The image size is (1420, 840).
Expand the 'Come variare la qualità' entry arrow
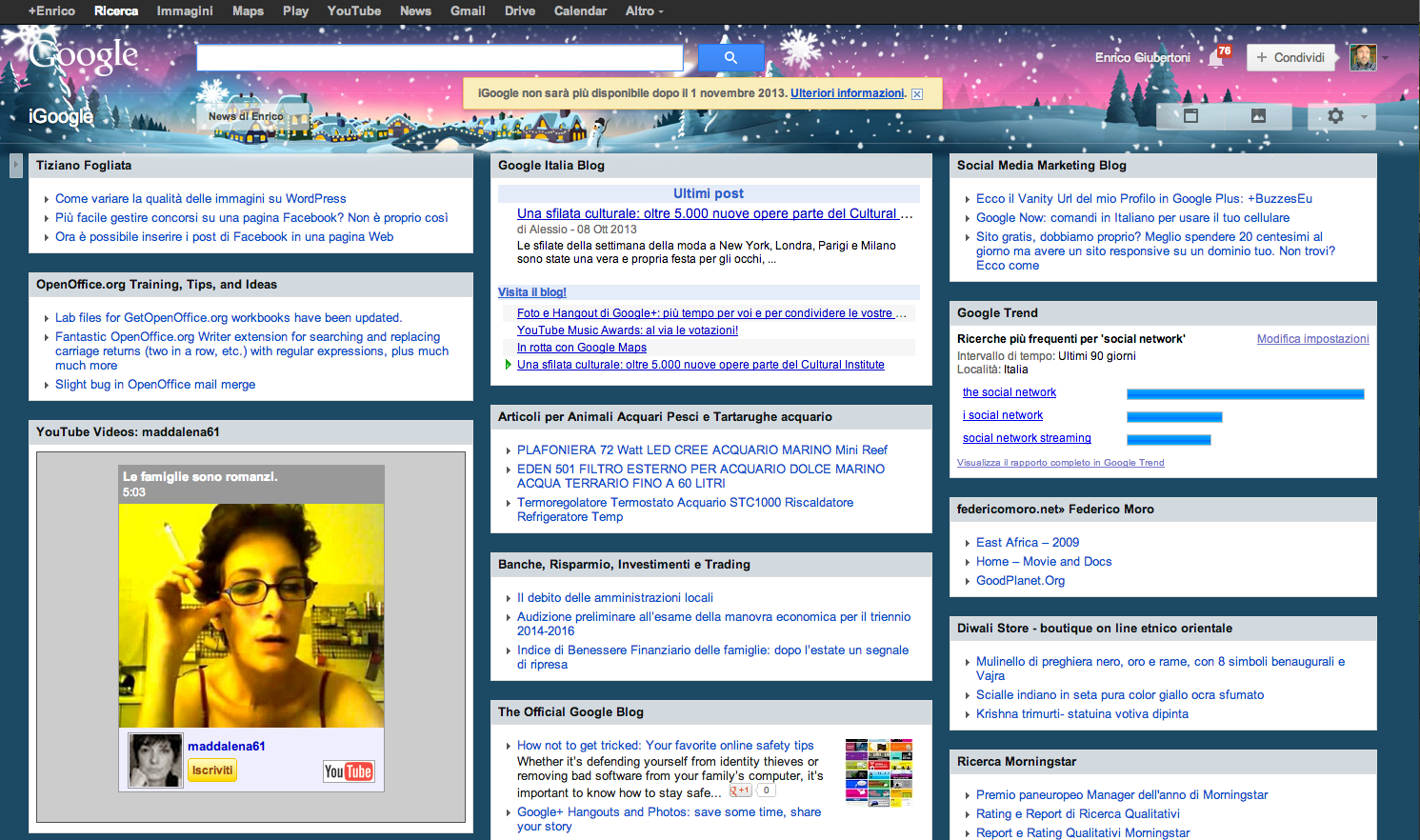pos(47,200)
